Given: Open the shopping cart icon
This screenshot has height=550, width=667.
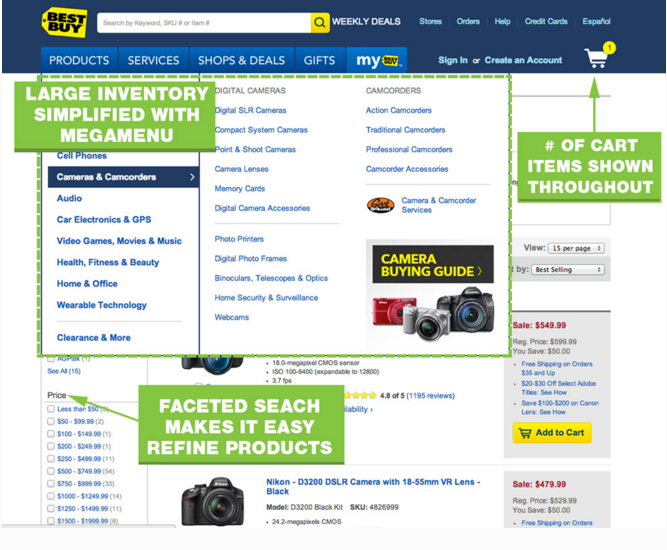Looking at the screenshot, I should point(596,58).
